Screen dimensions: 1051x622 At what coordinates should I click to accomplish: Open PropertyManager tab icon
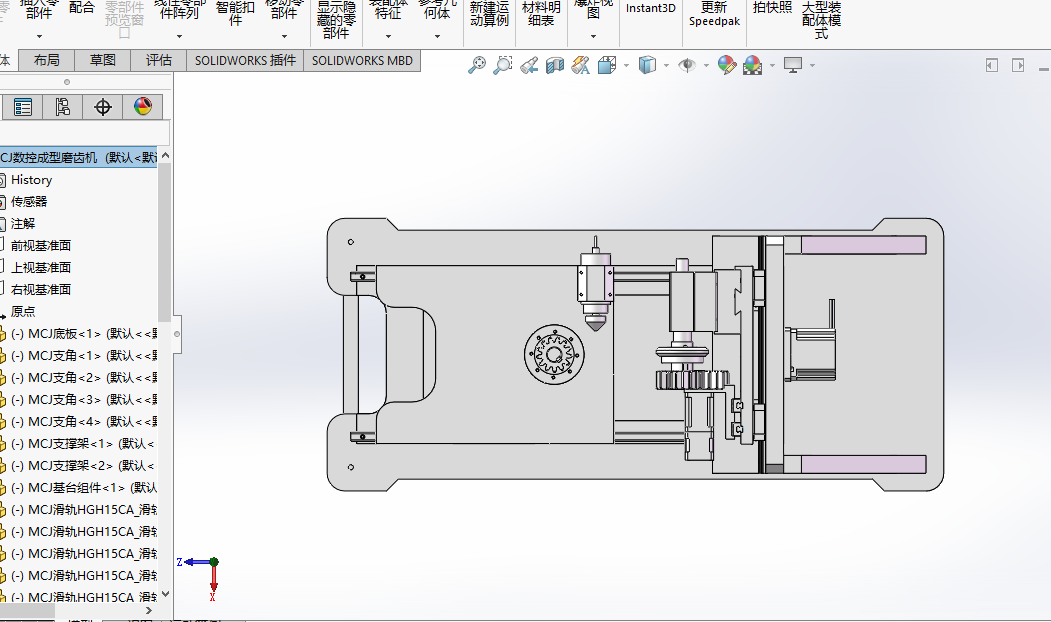click(23, 107)
